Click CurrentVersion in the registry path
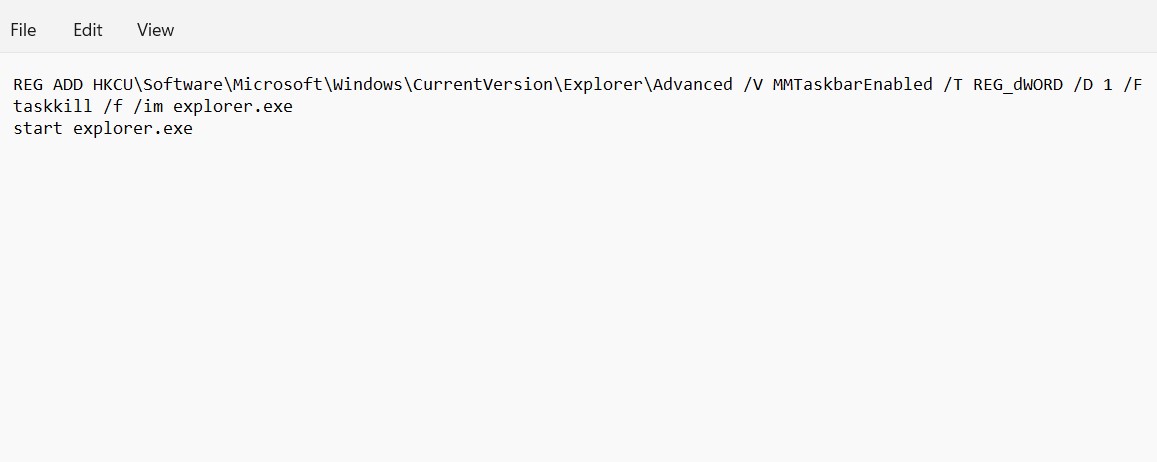Screen dimensions: 1157x462 482,84
